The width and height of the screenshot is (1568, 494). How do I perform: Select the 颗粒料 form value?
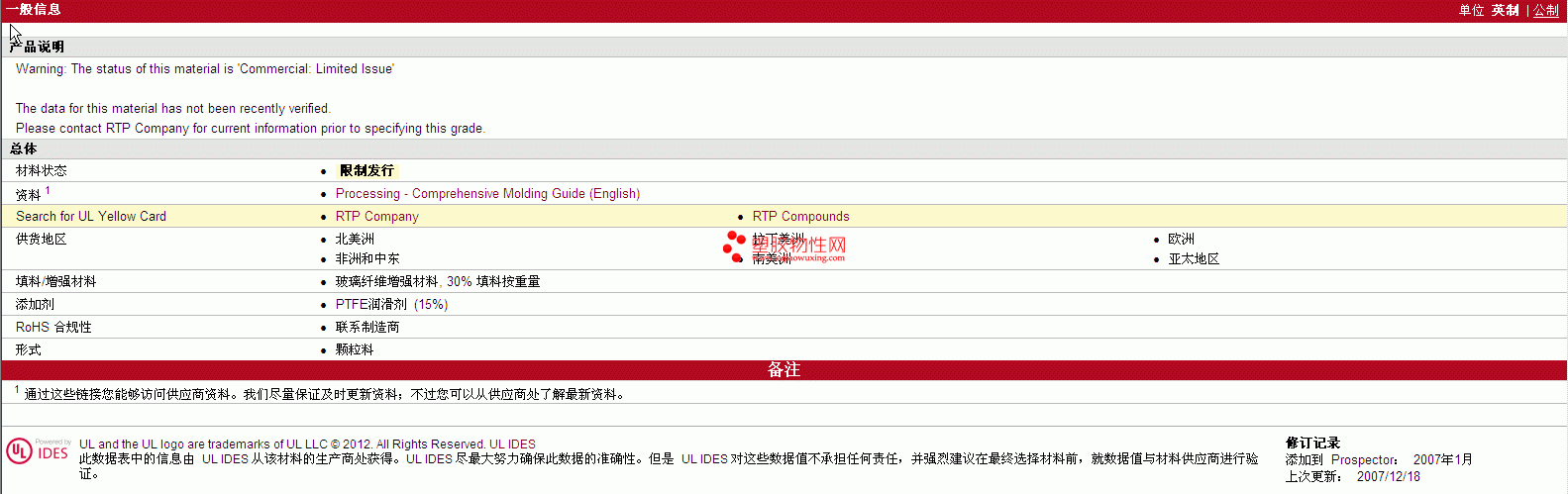click(x=355, y=350)
